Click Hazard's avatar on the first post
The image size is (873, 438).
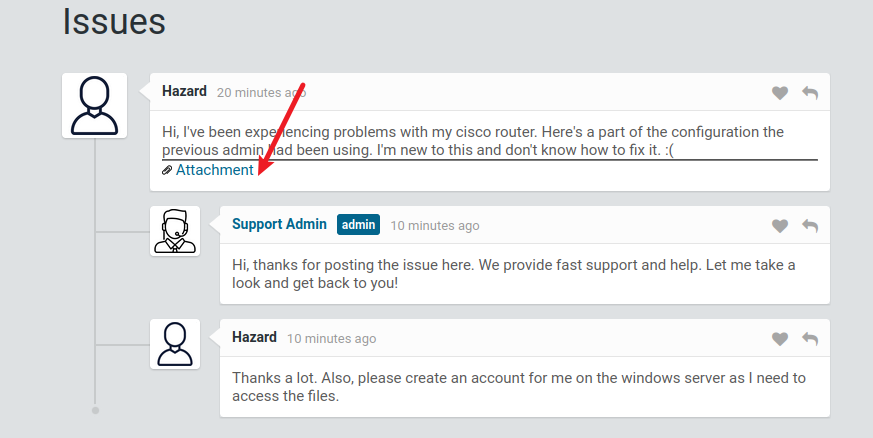[94, 105]
